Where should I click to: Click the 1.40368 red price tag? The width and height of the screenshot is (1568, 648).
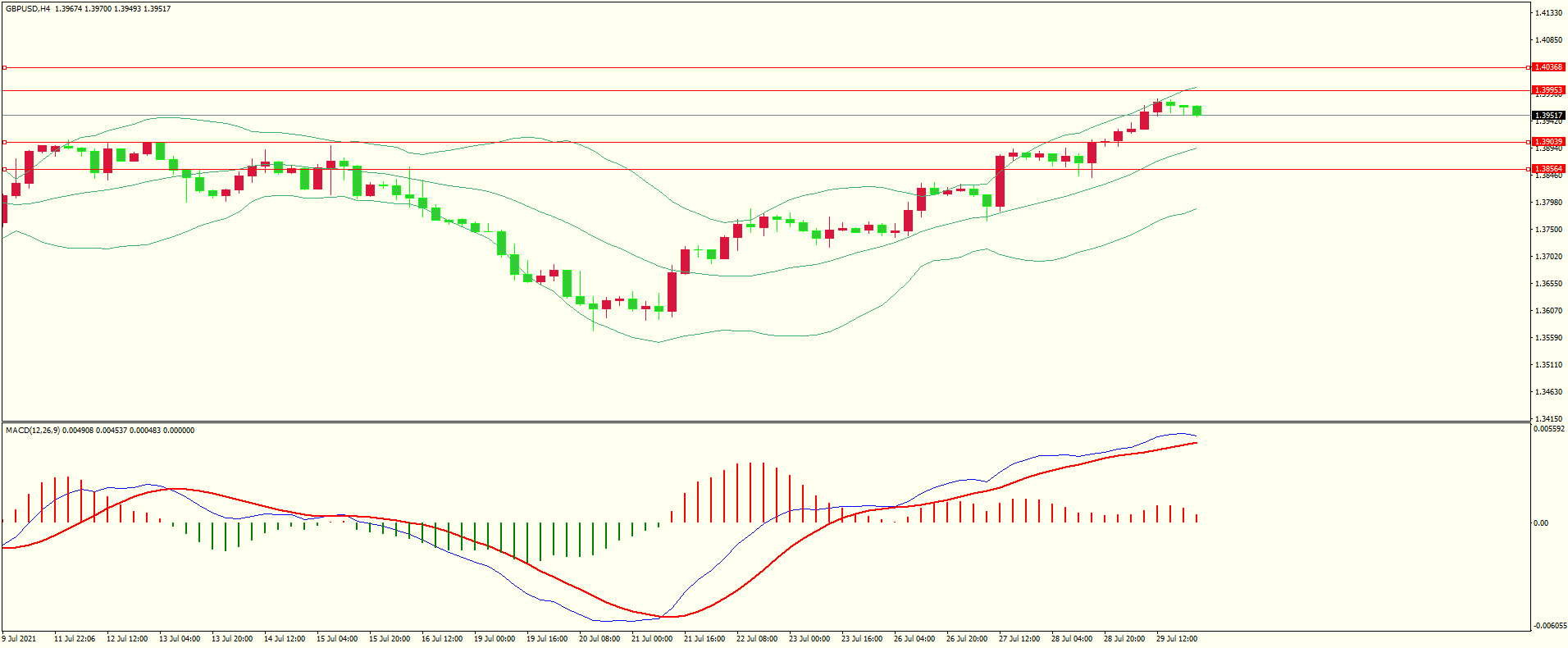1548,67
